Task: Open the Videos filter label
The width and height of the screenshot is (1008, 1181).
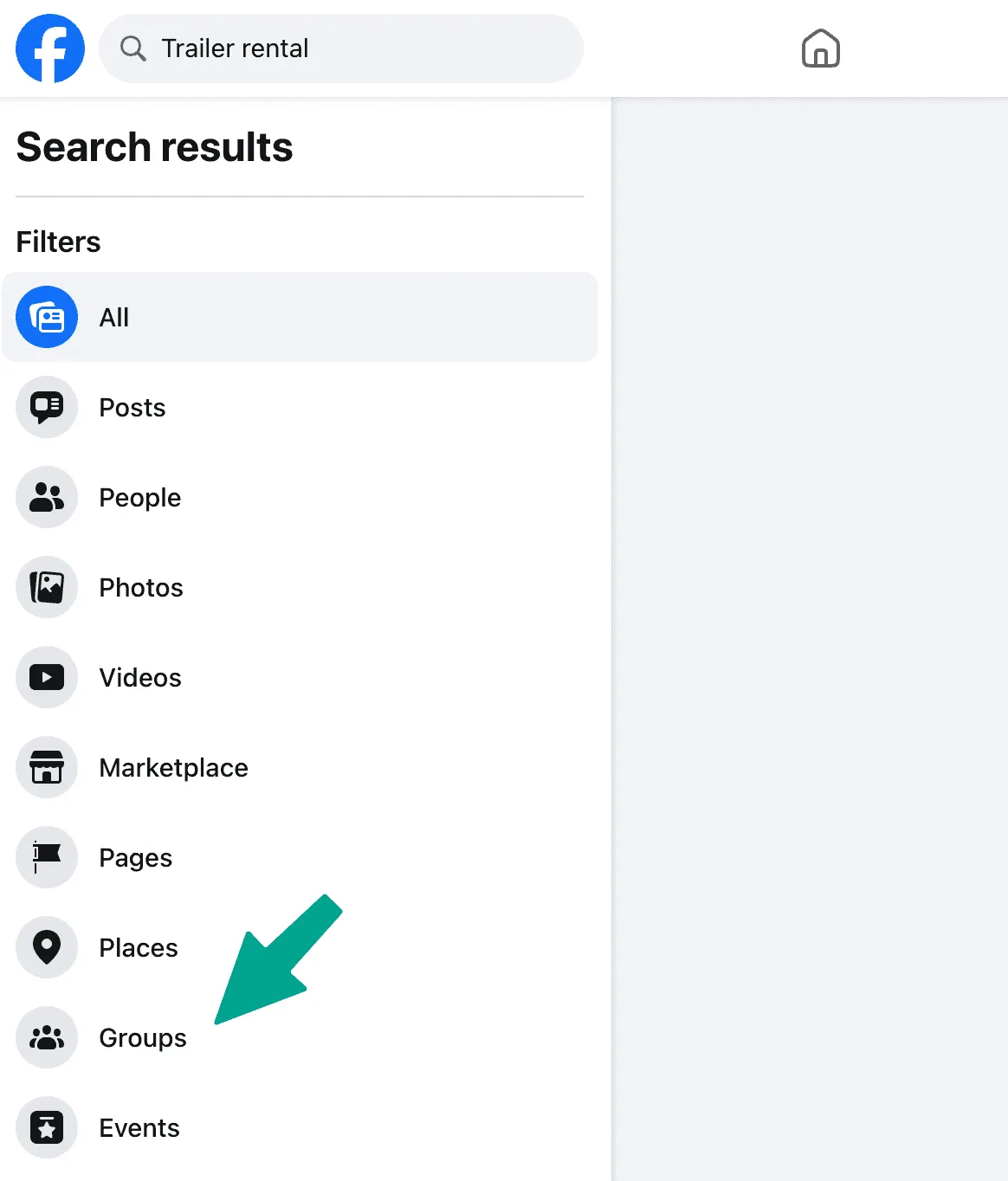Action: 140,678
